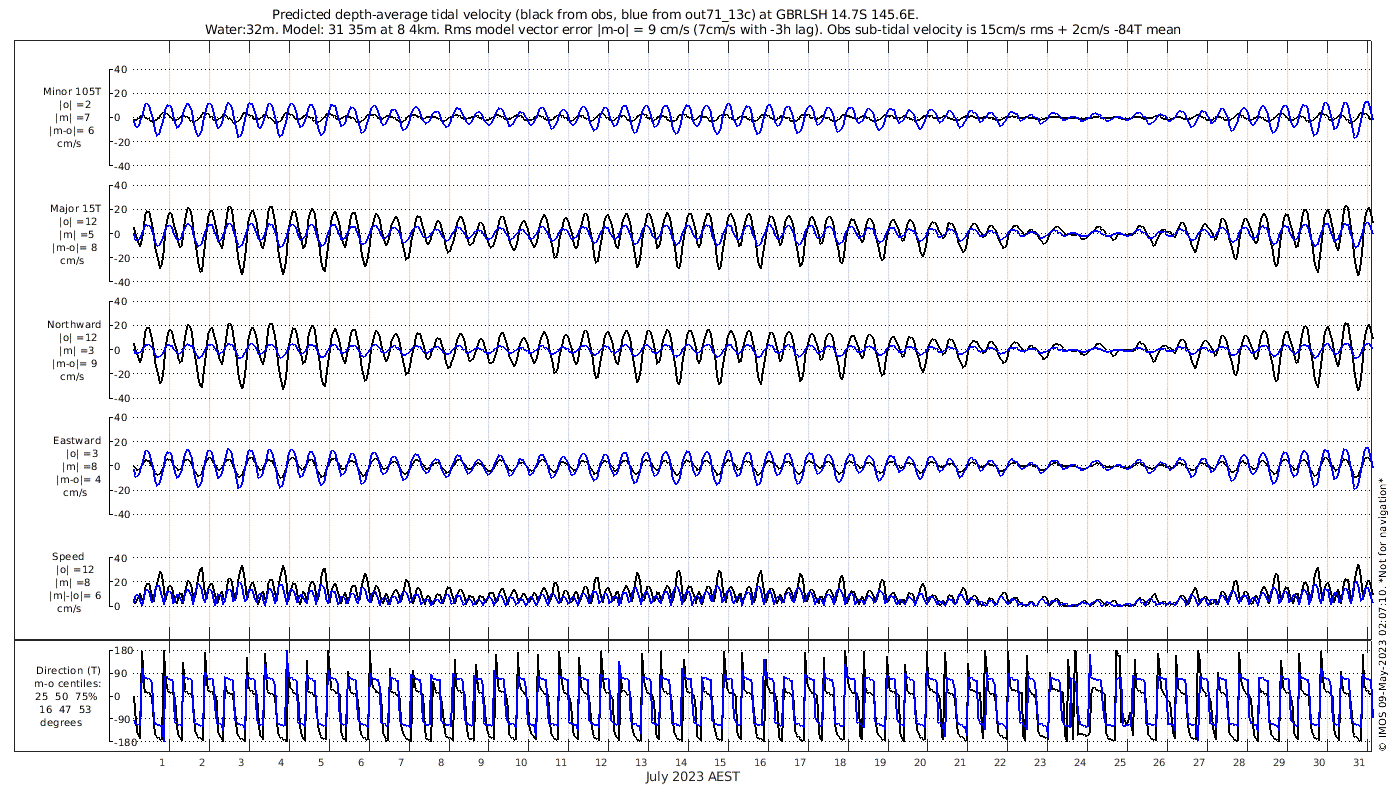Click the '-40' tick on the Minor 105T axis
Screen dimensions: 1400x800
120,166
